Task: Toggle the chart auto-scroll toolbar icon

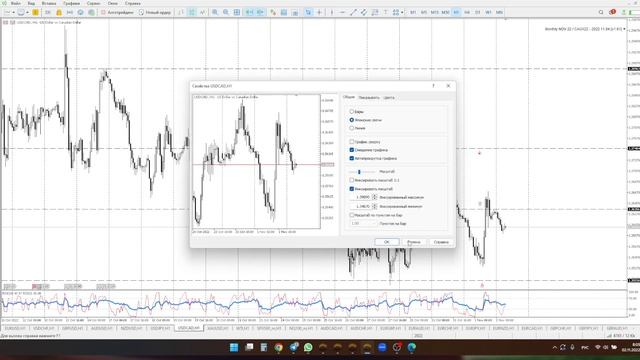Action: tap(249, 12)
